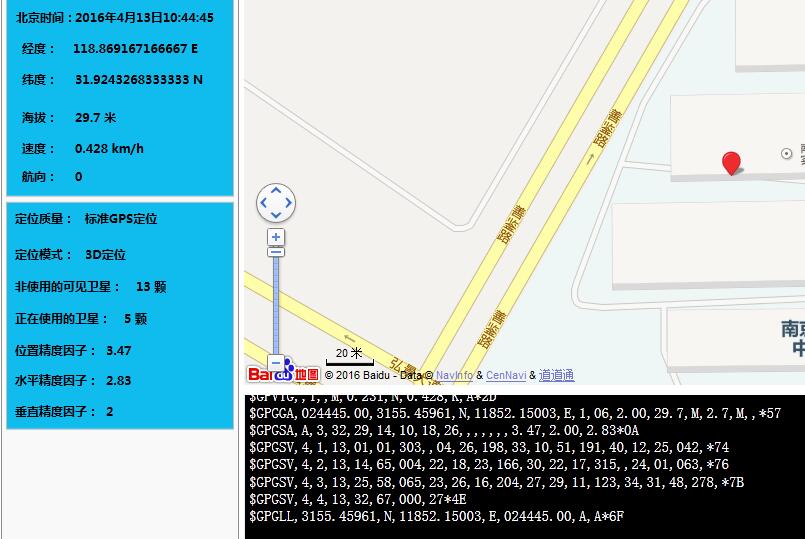Viewport: 805px width, 539px height.
Task: Pan the map down with the arrow
Action: coord(276,215)
